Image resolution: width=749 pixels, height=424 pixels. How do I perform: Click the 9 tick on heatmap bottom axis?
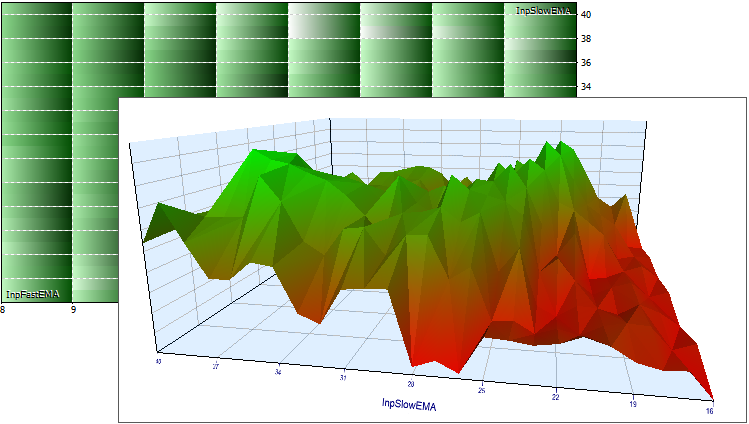pyautogui.click(x=73, y=309)
